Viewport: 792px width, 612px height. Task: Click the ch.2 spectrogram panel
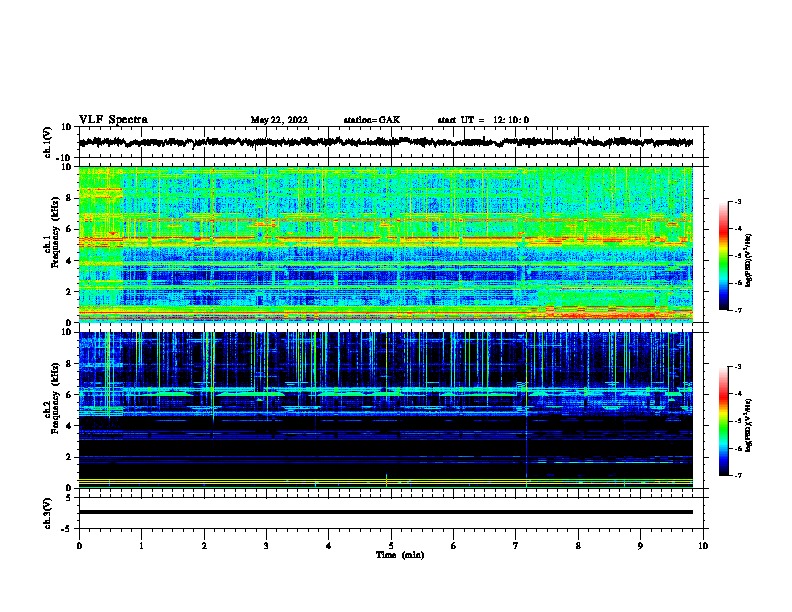point(385,410)
